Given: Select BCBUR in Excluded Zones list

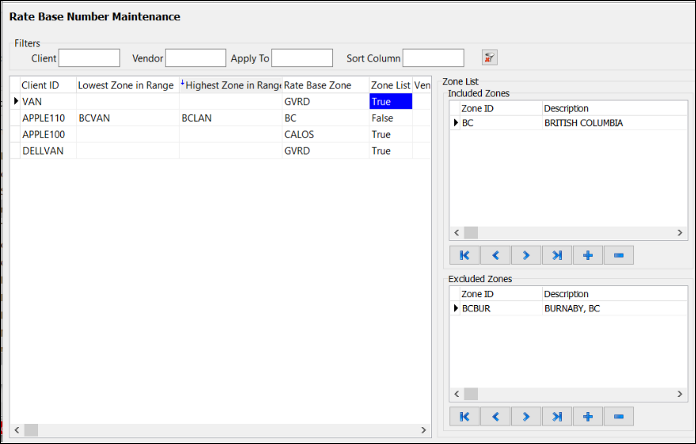Looking at the screenshot, I should 476,309.
